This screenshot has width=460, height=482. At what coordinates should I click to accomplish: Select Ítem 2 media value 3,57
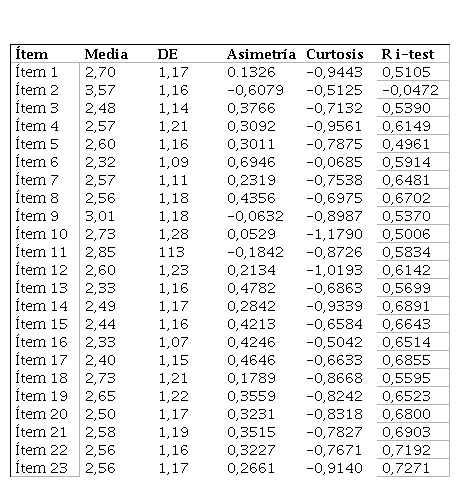[x=100, y=90]
